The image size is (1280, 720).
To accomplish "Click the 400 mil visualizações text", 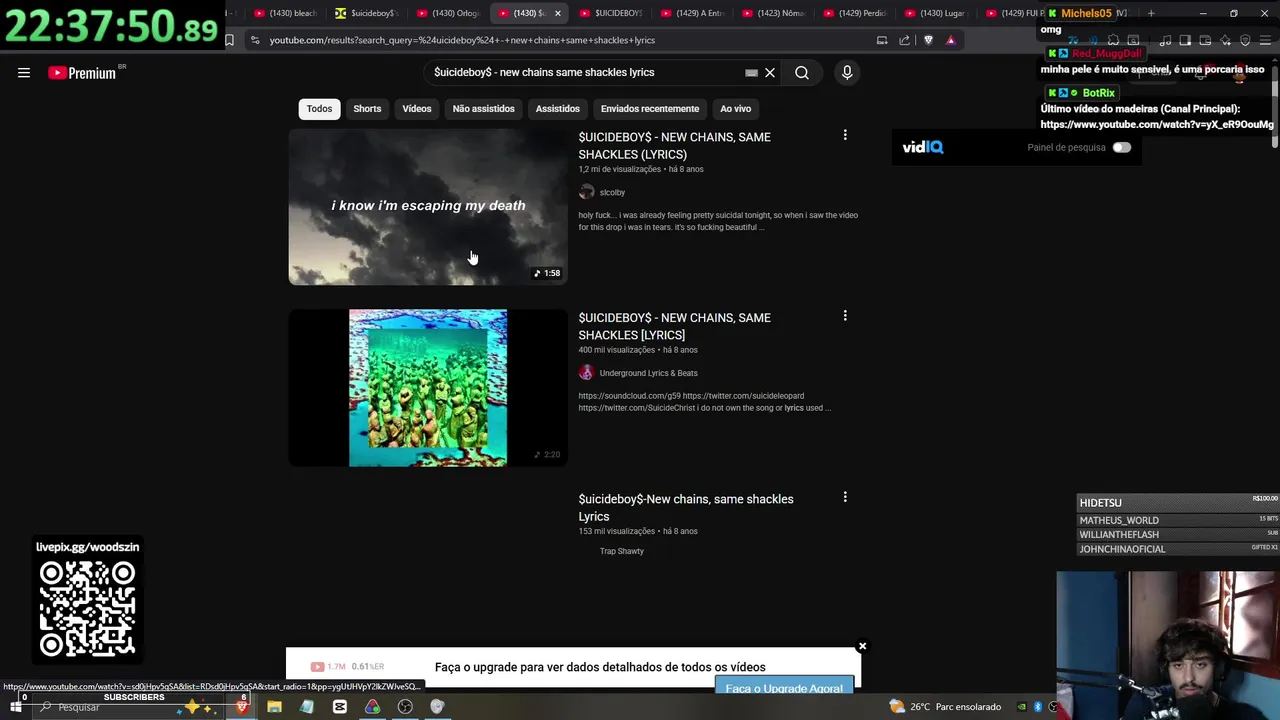I will pos(617,350).
